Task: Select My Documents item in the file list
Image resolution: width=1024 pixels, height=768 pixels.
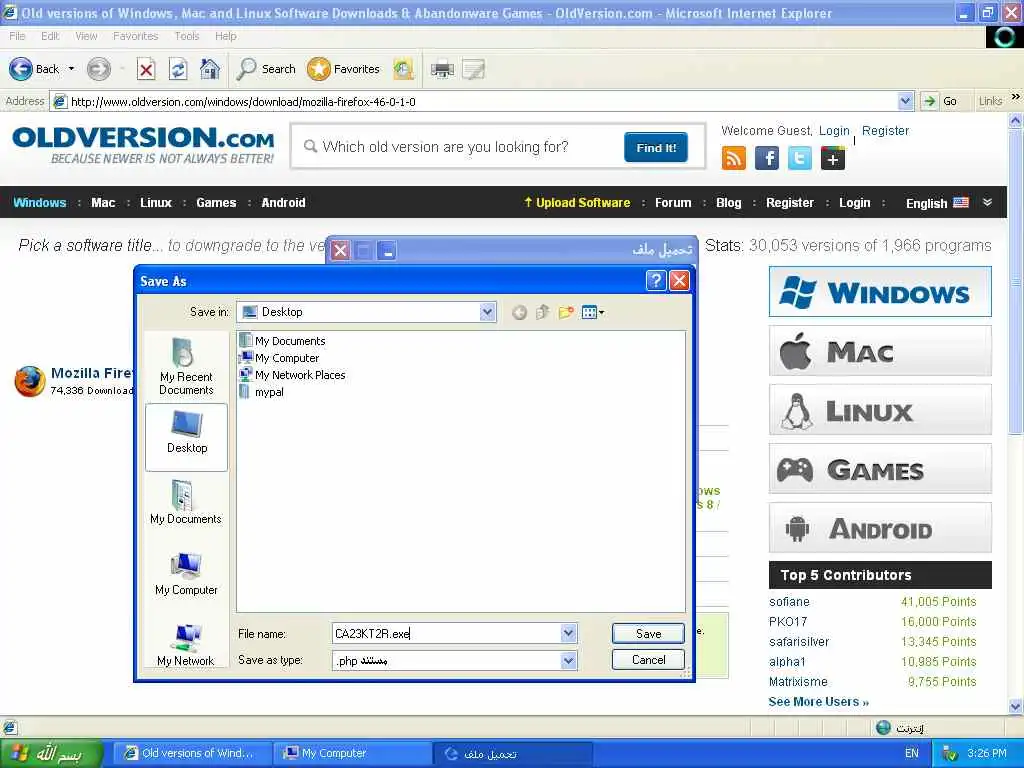Action: pos(282,341)
